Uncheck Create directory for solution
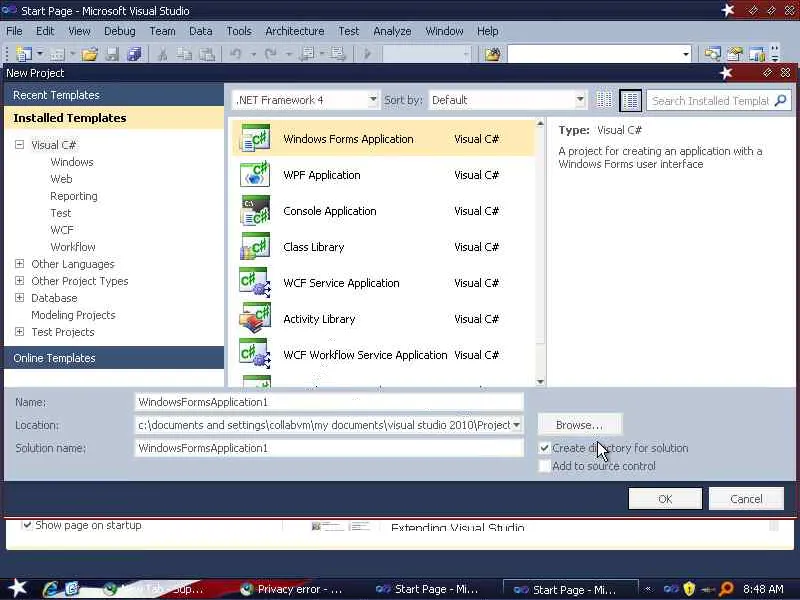This screenshot has height=600, width=800. (544, 448)
